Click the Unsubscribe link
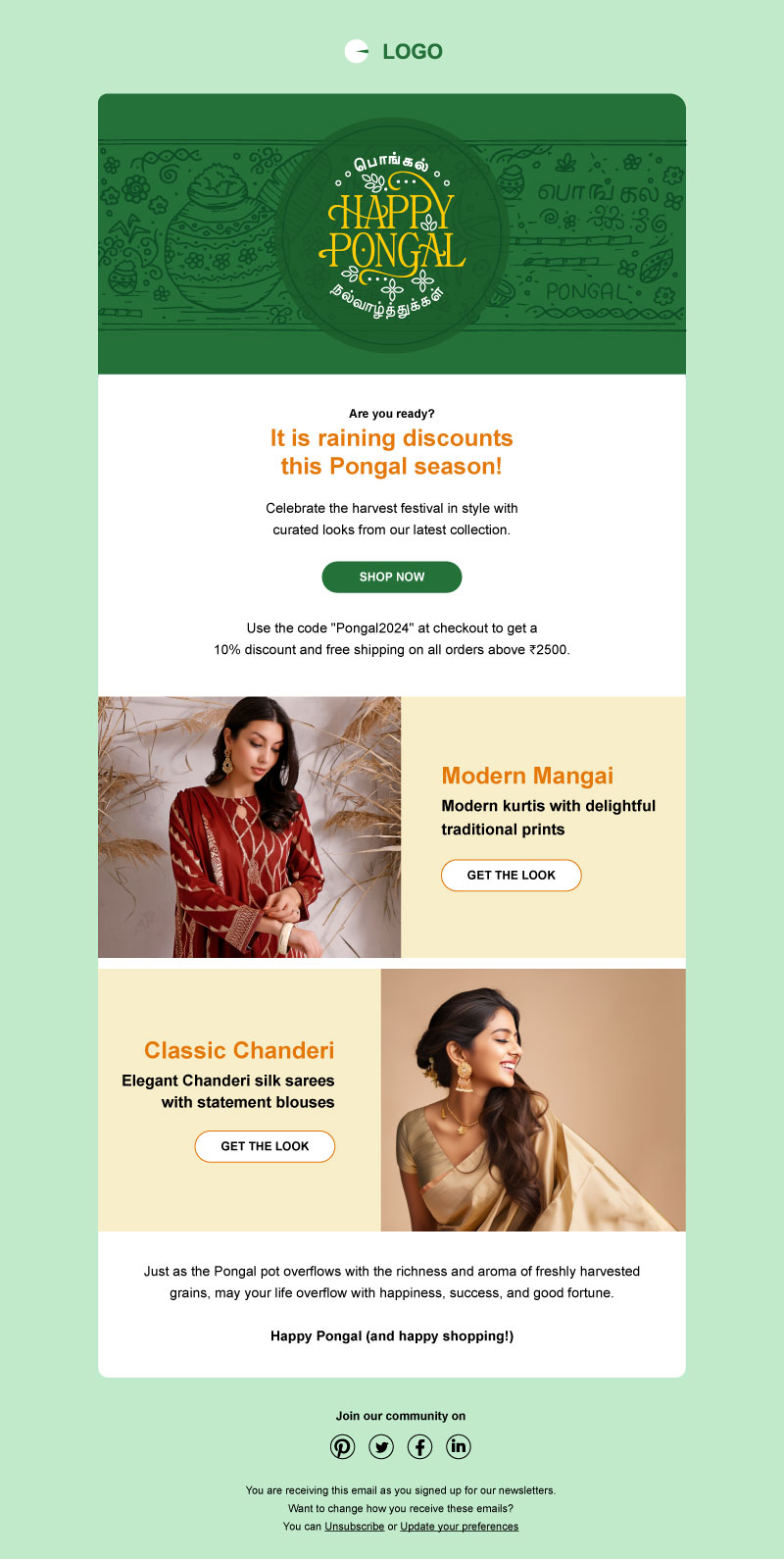Viewport: 784px width, 1559px height. click(355, 1527)
